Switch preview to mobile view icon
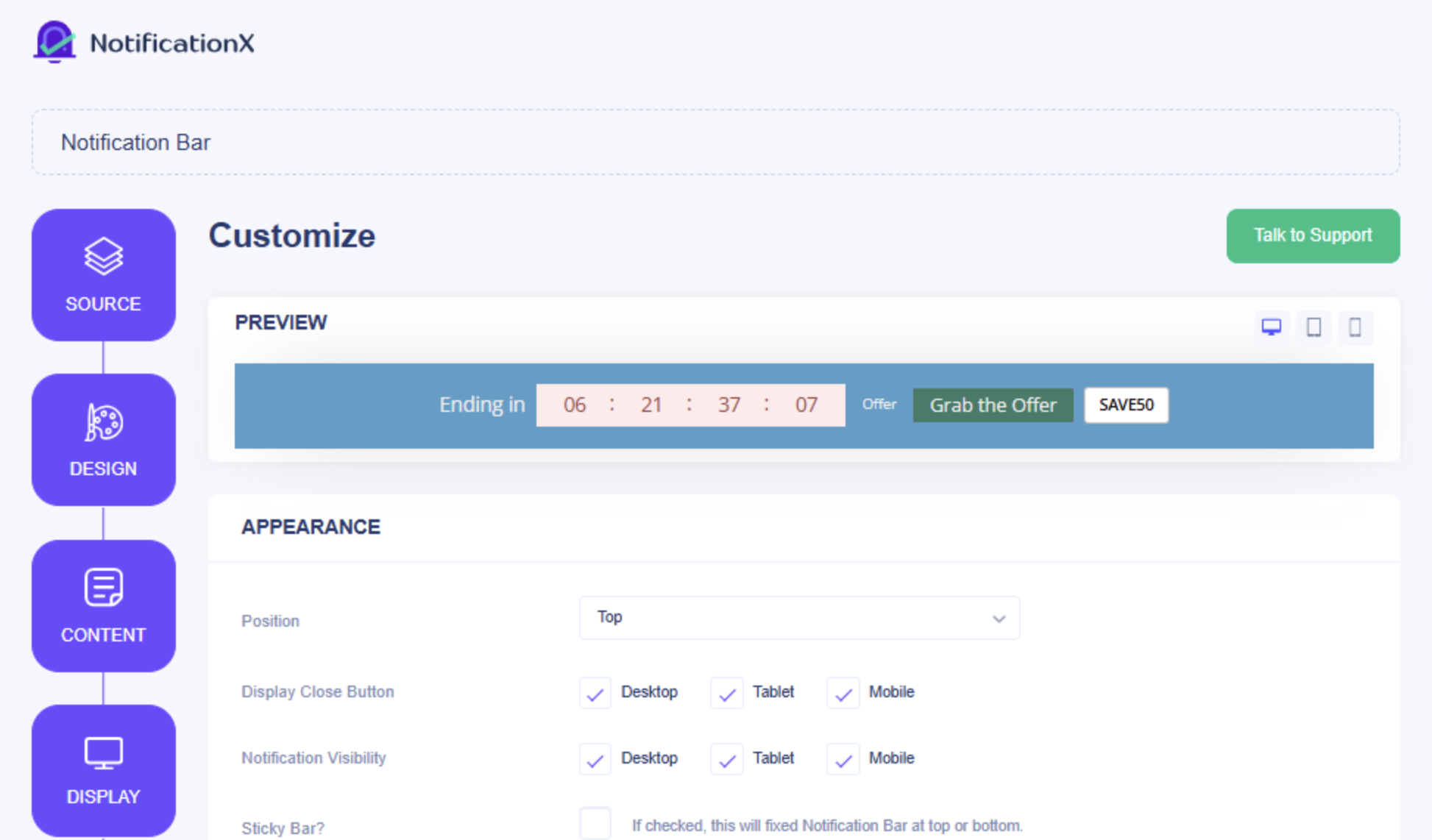The image size is (1432, 840). (1355, 327)
